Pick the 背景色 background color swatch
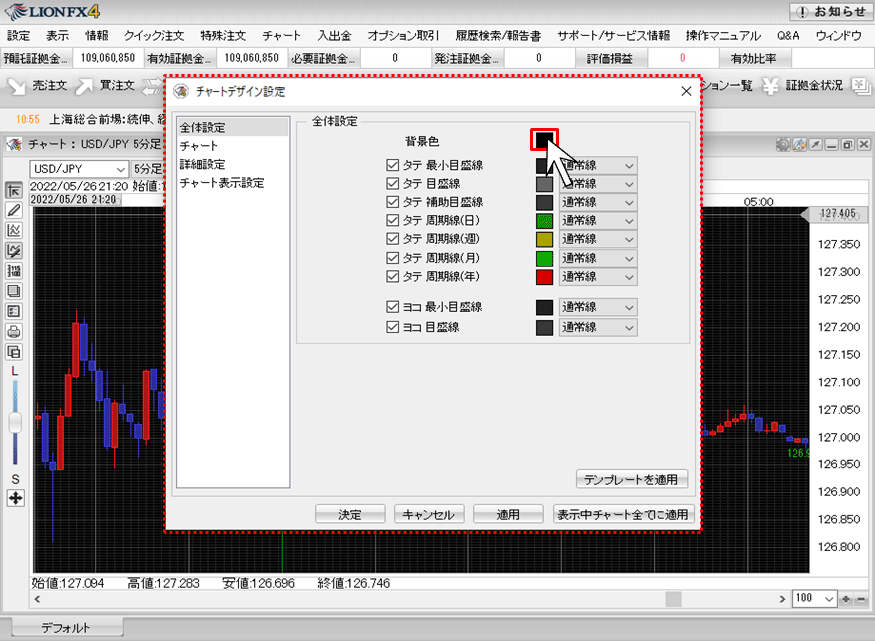This screenshot has width=875, height=641. click(544, 139)
